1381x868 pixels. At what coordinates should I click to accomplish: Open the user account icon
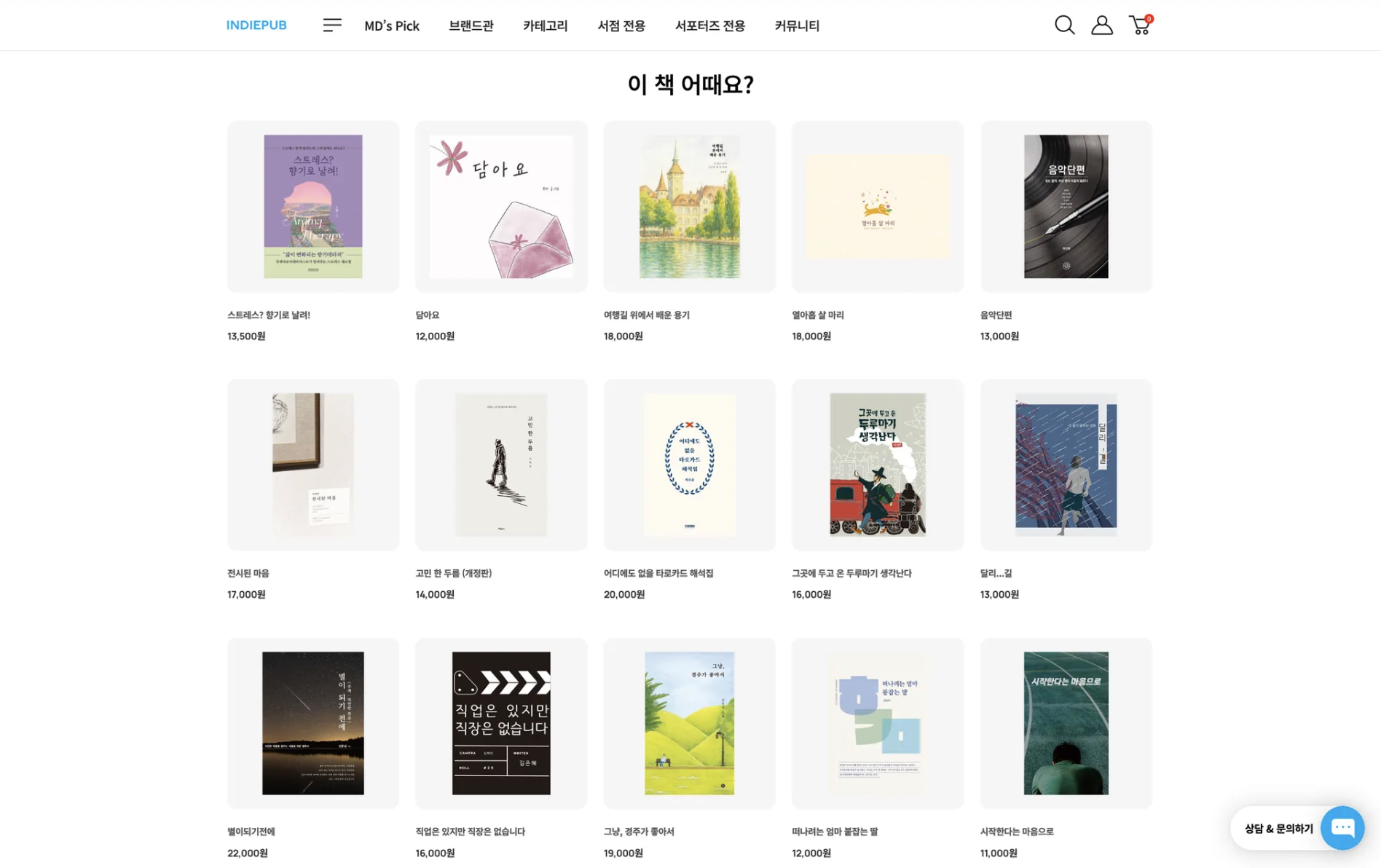click(1101, 25)
